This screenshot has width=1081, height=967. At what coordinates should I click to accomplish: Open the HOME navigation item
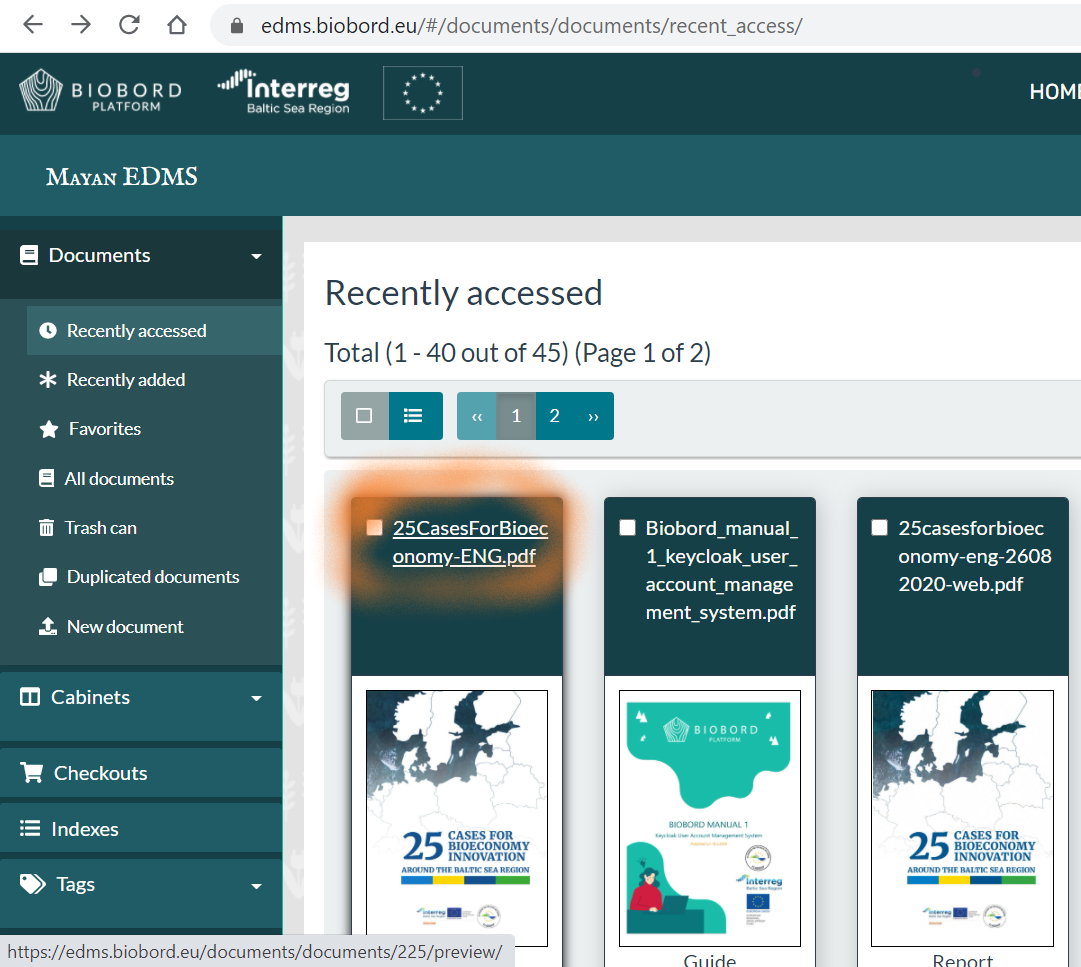1055,91
